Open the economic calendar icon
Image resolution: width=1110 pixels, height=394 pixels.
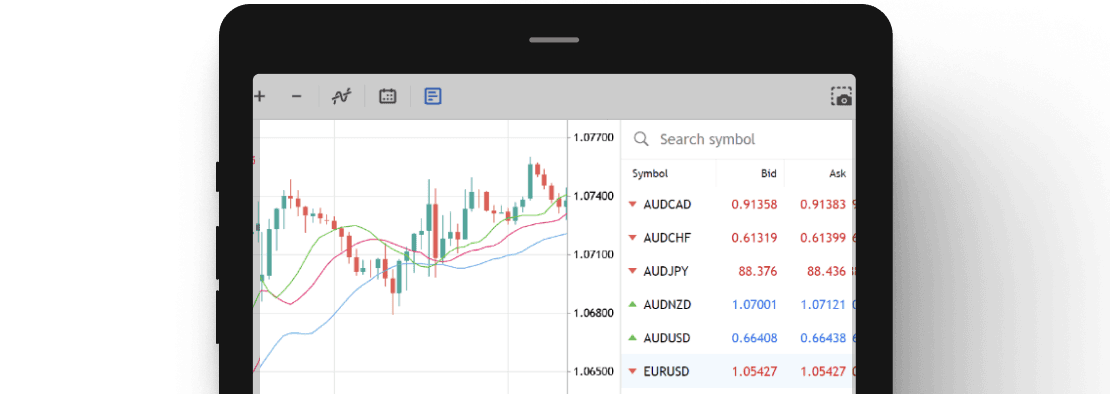(x=387, y=97)
